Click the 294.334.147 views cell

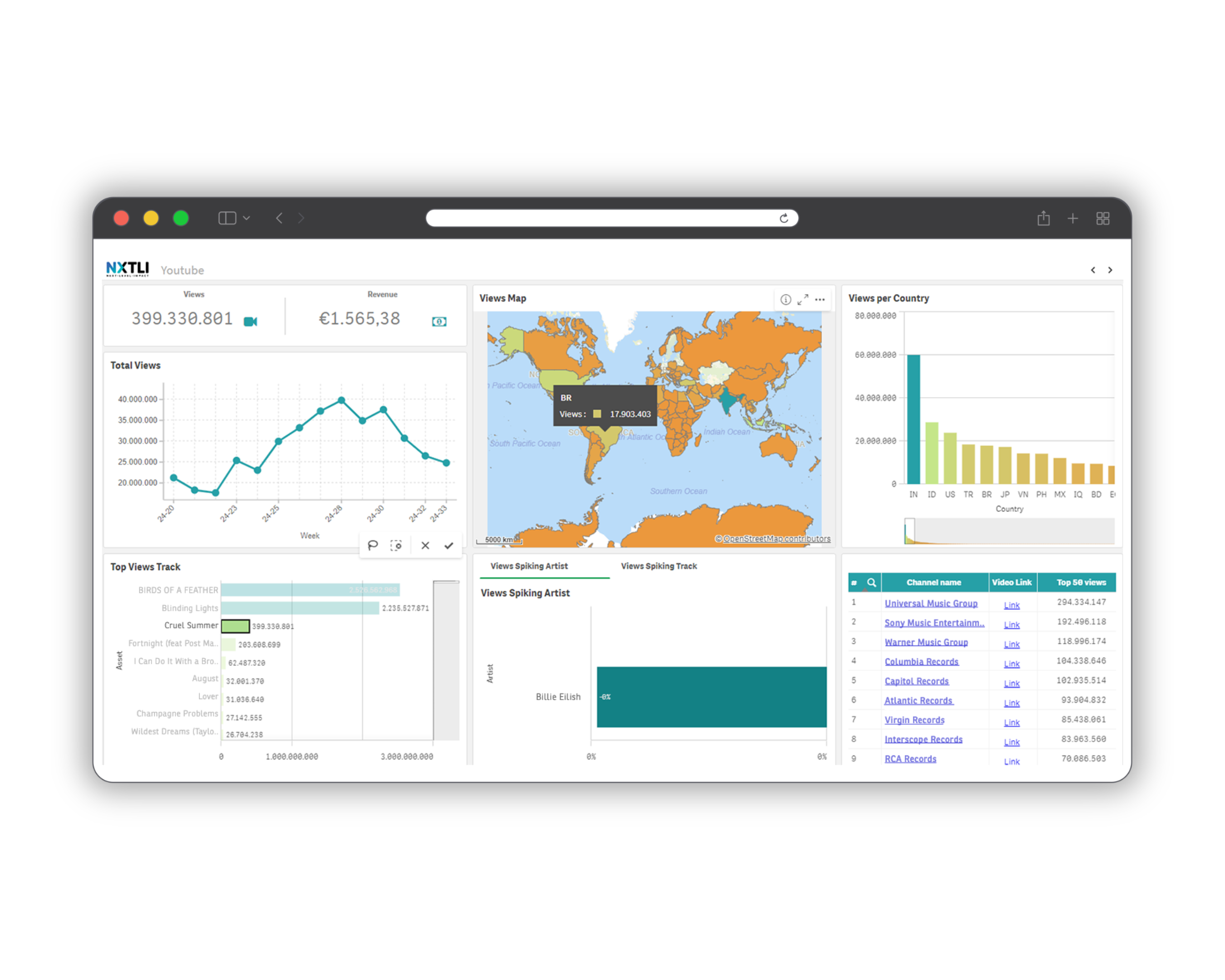tap(1081, 602)
